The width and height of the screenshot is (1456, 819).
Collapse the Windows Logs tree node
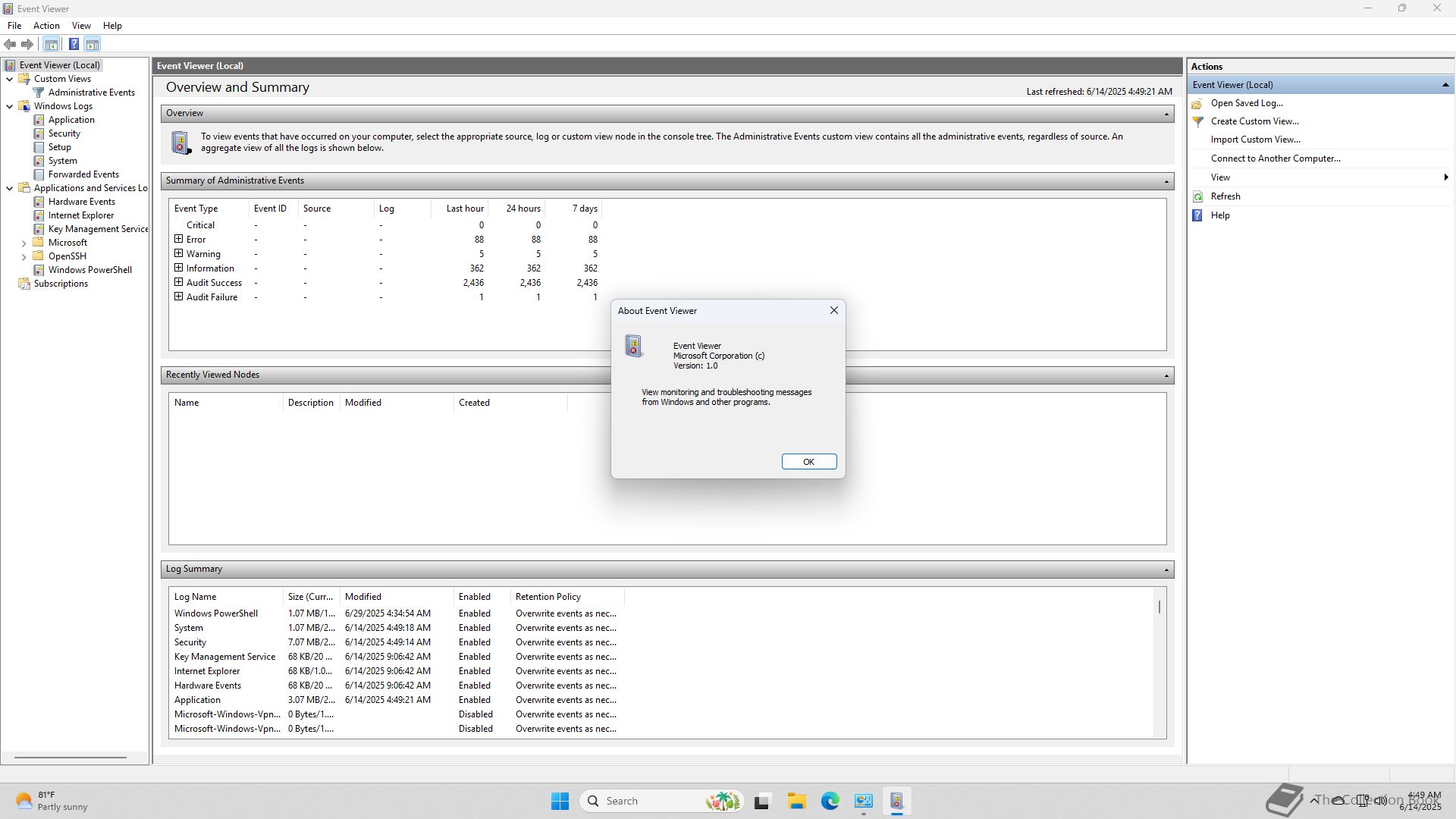point(9,106)
